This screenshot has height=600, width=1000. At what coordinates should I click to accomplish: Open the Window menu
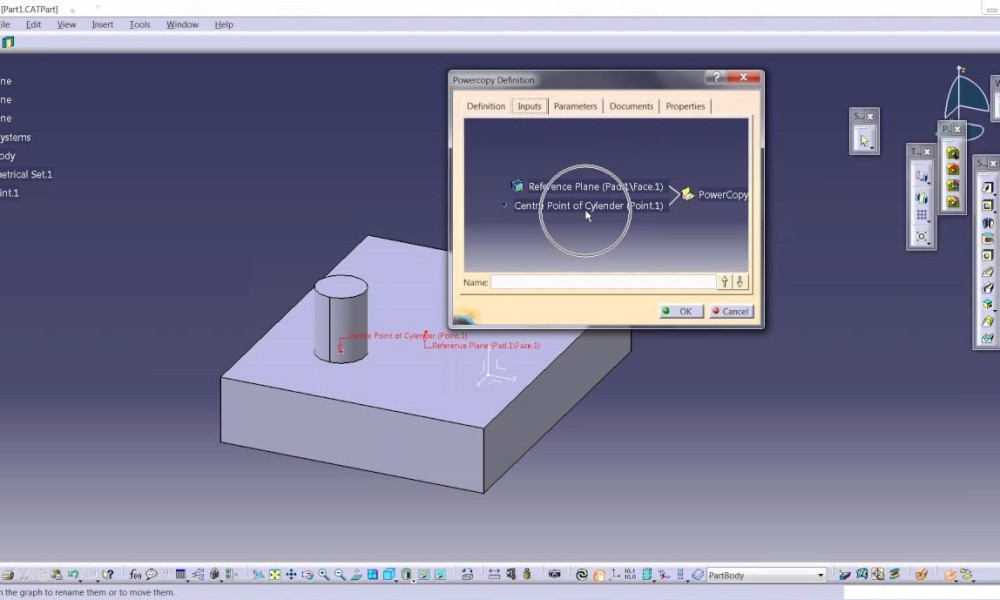(x=182, y=24)
